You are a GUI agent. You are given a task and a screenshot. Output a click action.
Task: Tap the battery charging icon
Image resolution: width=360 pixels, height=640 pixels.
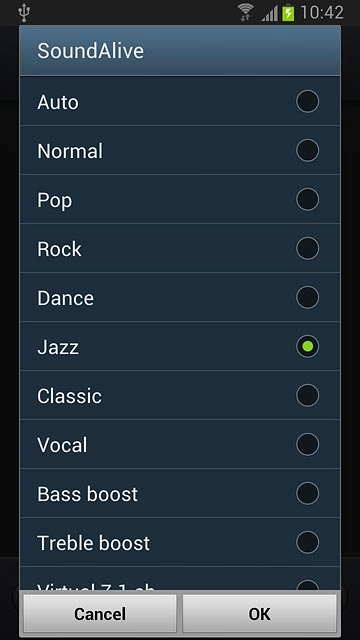(x=288, y=12)
